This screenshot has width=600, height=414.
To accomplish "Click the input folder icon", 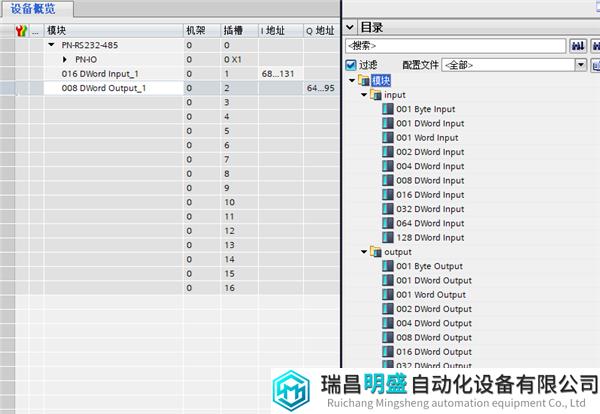I will pos(376,95).
